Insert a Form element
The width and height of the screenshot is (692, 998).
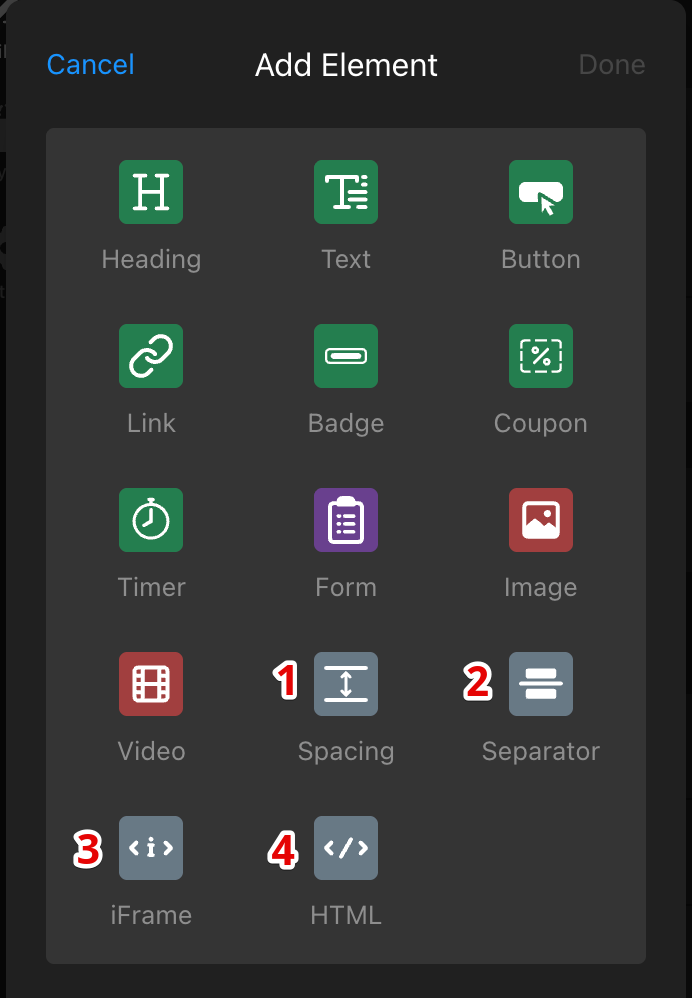point(346,520)
